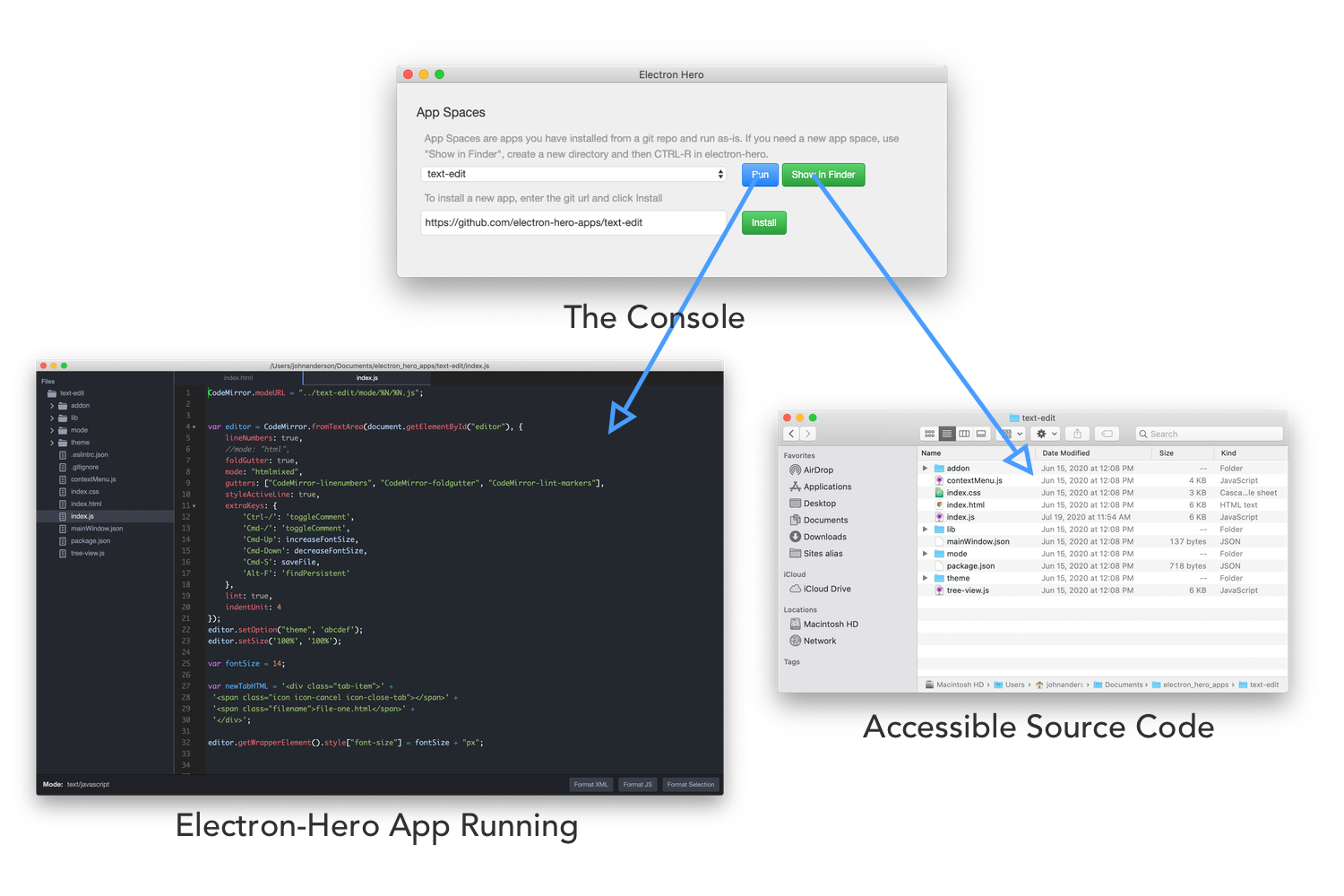Screen dimensions: 1344x896
Task: Click the Finder Edit Tags toolbar icon
Action: click(1107, 434)
